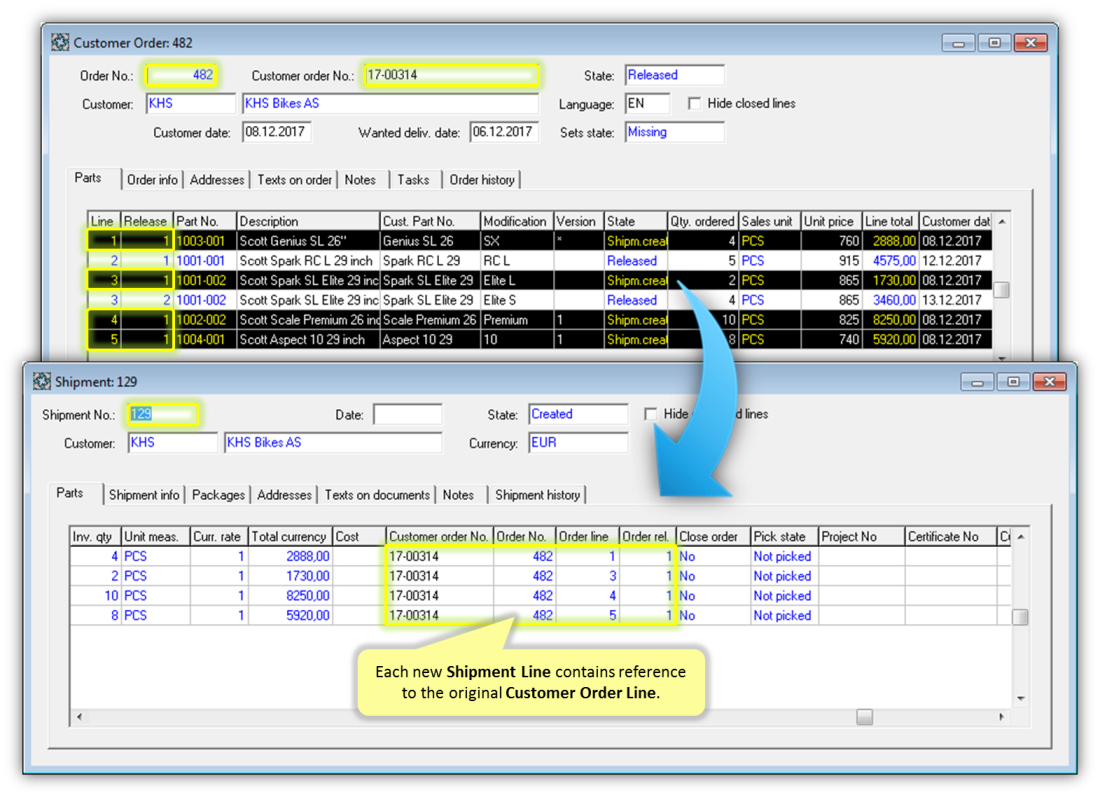Click the Customer Order window gear icon
This screenshot has width=1100, height=797.
(x=60, y=42)
